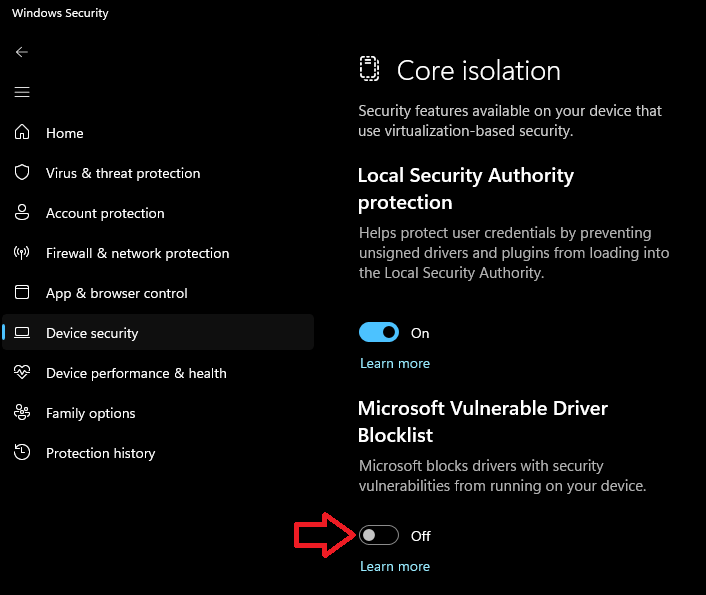The width and height of the screenshot is (706, 595).
Task: Click the Family options people icon
Action: click(x=22, y=412)
